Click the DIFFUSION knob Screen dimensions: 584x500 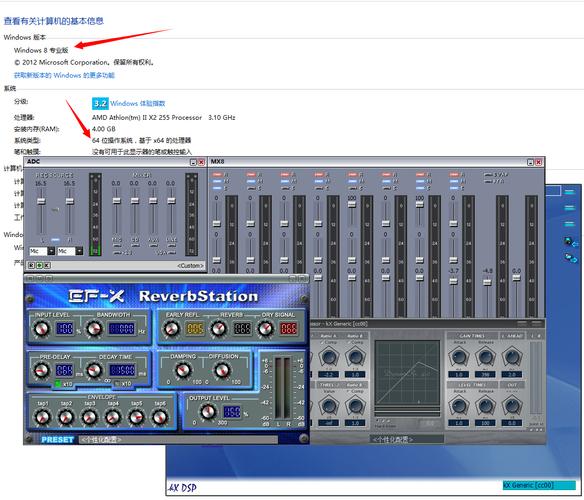coord(222,370)
